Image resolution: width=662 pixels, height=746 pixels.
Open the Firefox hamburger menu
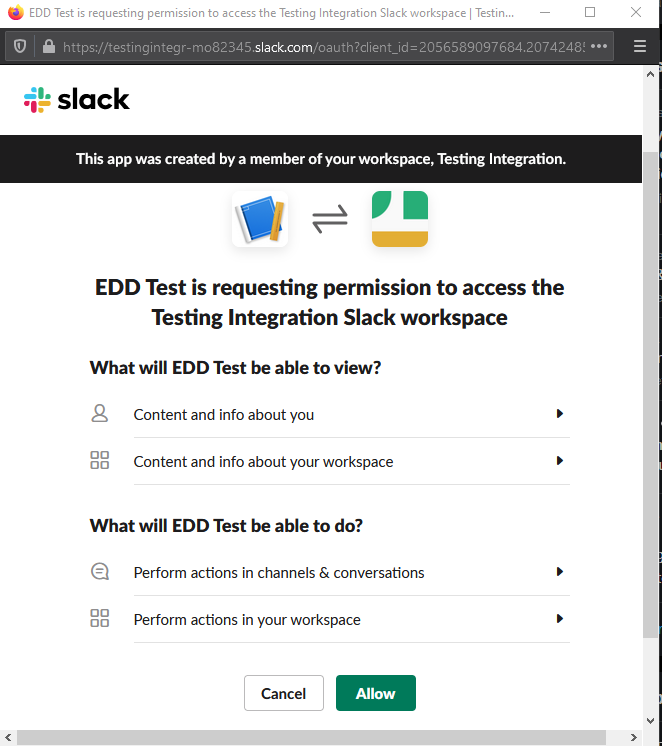[640, 47]
